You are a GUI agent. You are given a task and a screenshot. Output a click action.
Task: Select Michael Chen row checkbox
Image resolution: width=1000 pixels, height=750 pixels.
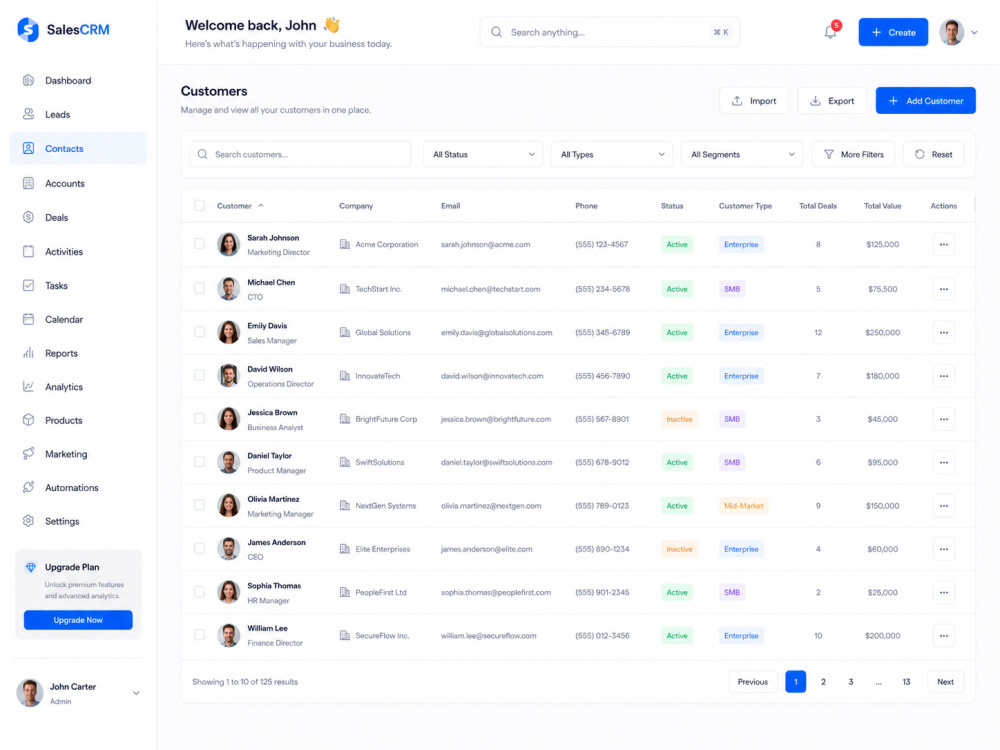click(200, 288)
